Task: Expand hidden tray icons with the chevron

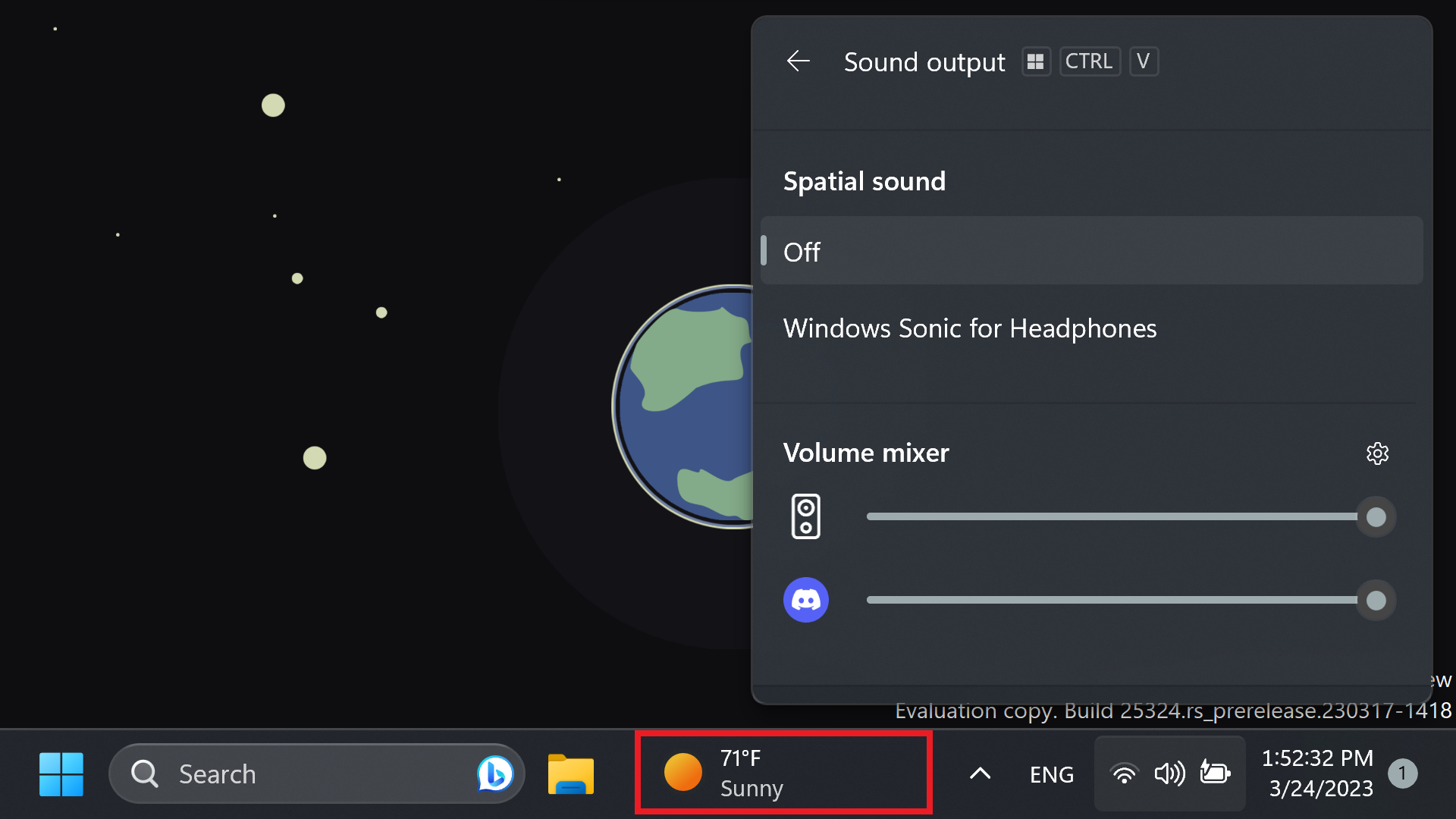Action: click(979, 773)
